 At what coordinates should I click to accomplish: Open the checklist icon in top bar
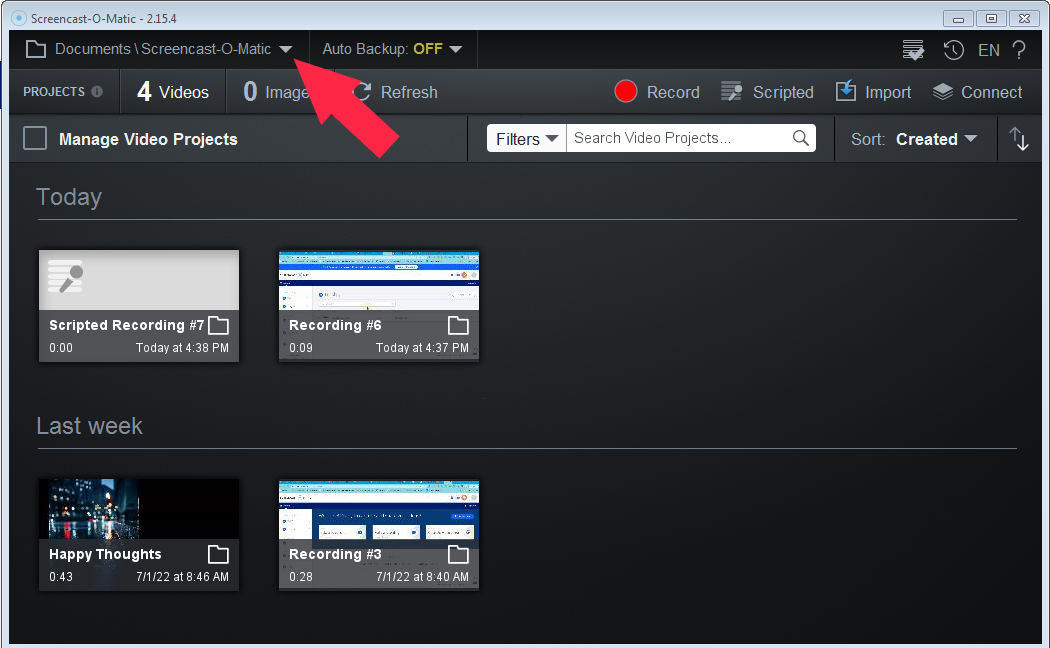click(913, 50)
